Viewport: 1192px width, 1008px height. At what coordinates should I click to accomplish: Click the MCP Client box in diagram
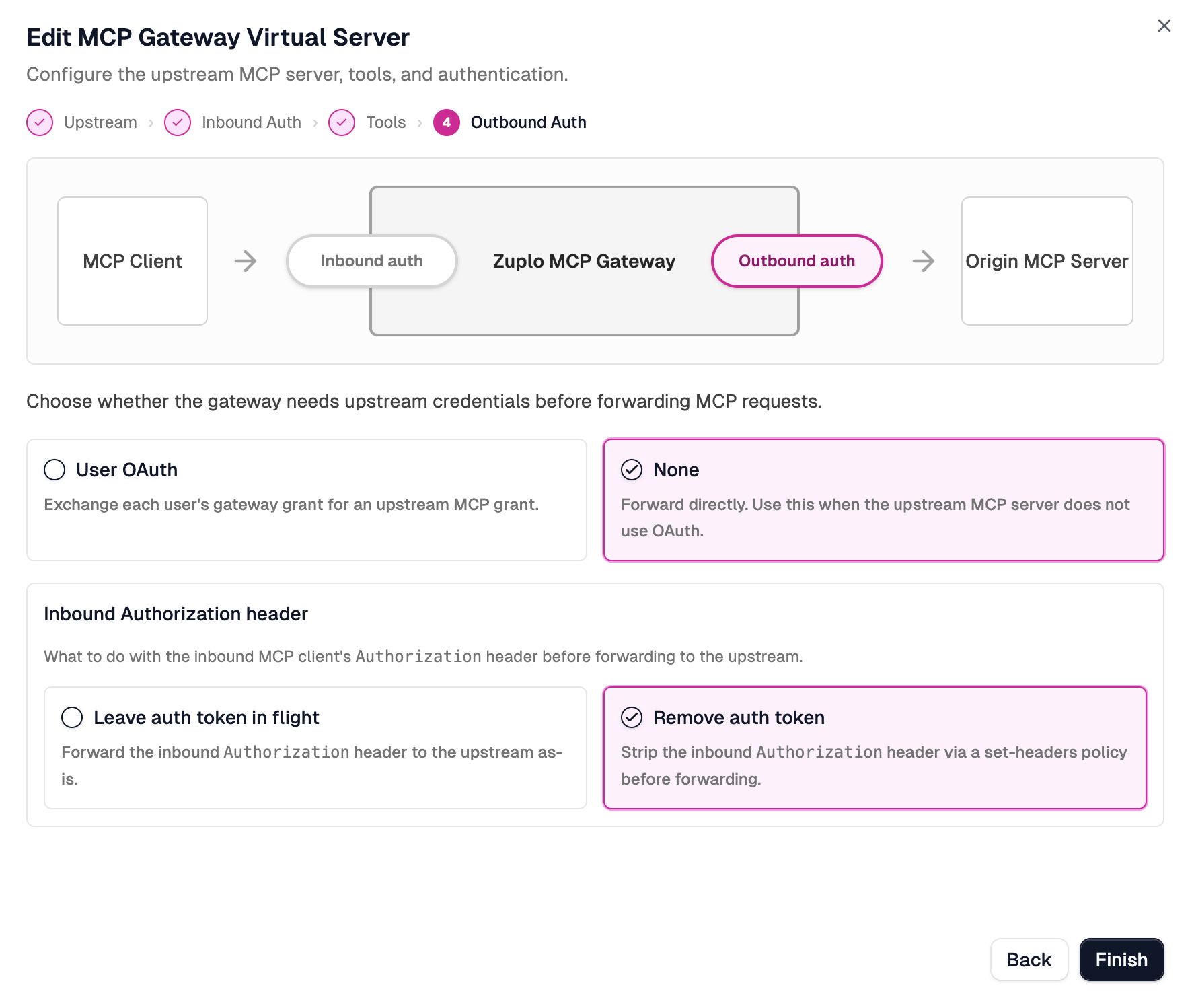pos(133,261)
